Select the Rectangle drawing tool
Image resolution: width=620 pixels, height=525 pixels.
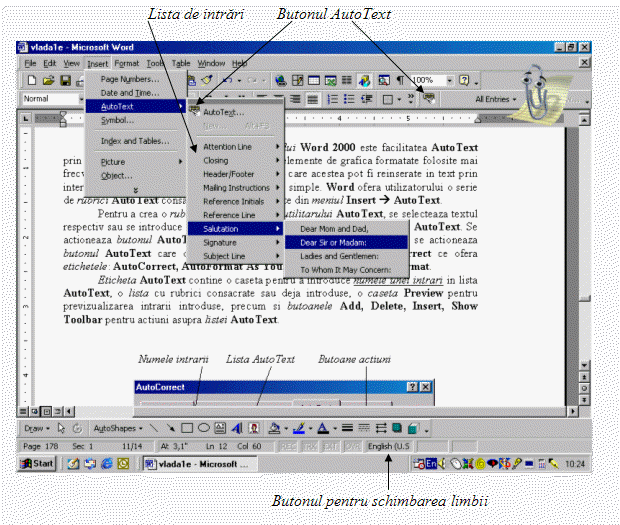[187, 428]
